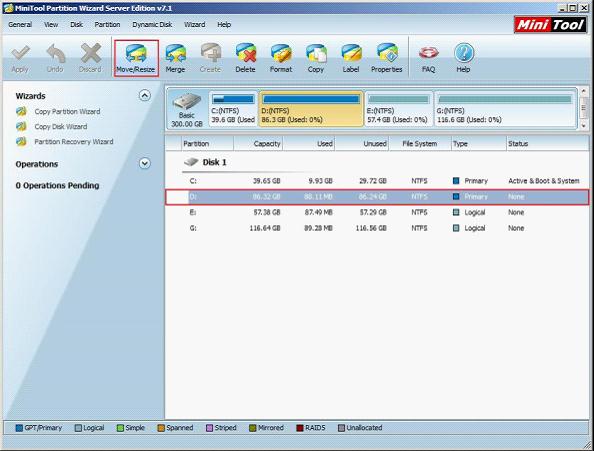The width and height of the screenshot is (594, 451).
Task: Click the Copy Partition Wizard icon
Action: point(21,111)
